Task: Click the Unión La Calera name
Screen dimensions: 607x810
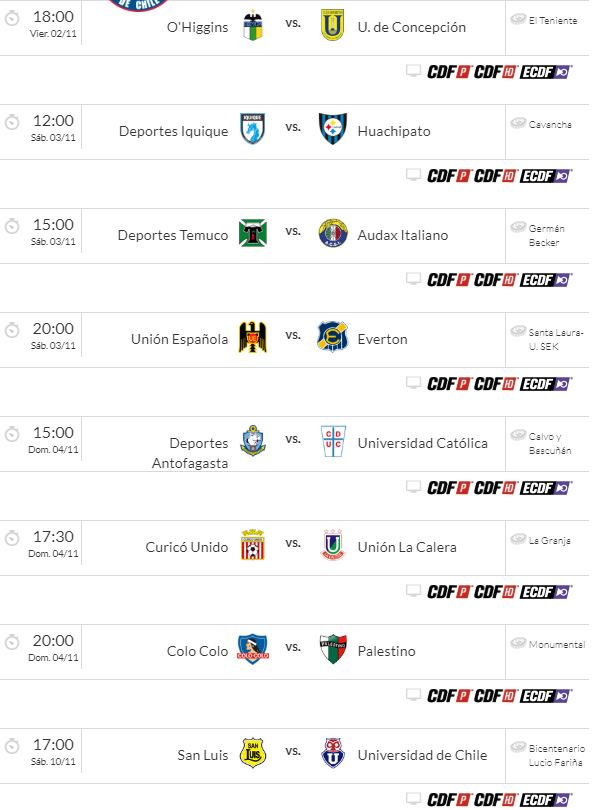Action: (x=407, y=547)
